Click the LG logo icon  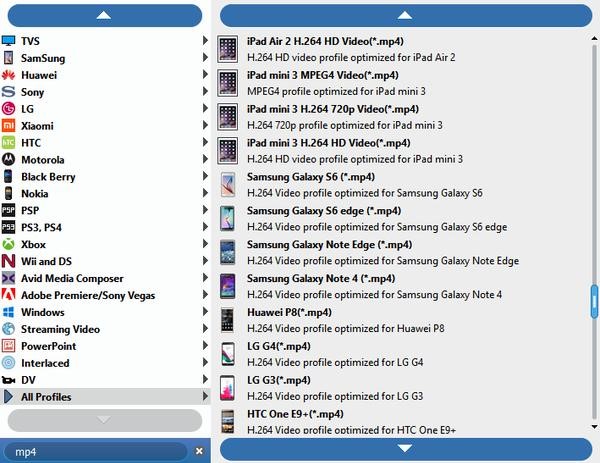click(x=8, y=109)
